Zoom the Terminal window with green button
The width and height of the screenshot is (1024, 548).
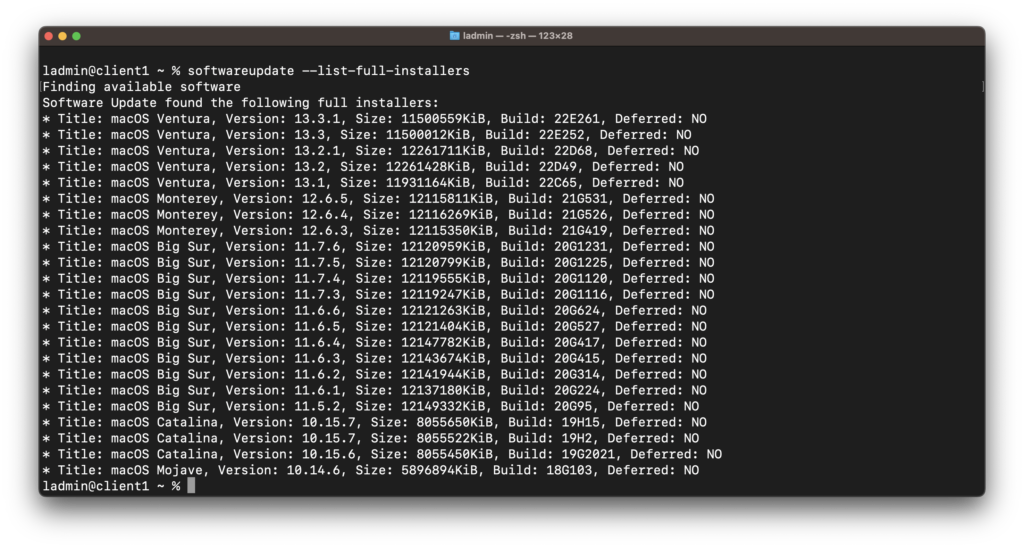76,36
